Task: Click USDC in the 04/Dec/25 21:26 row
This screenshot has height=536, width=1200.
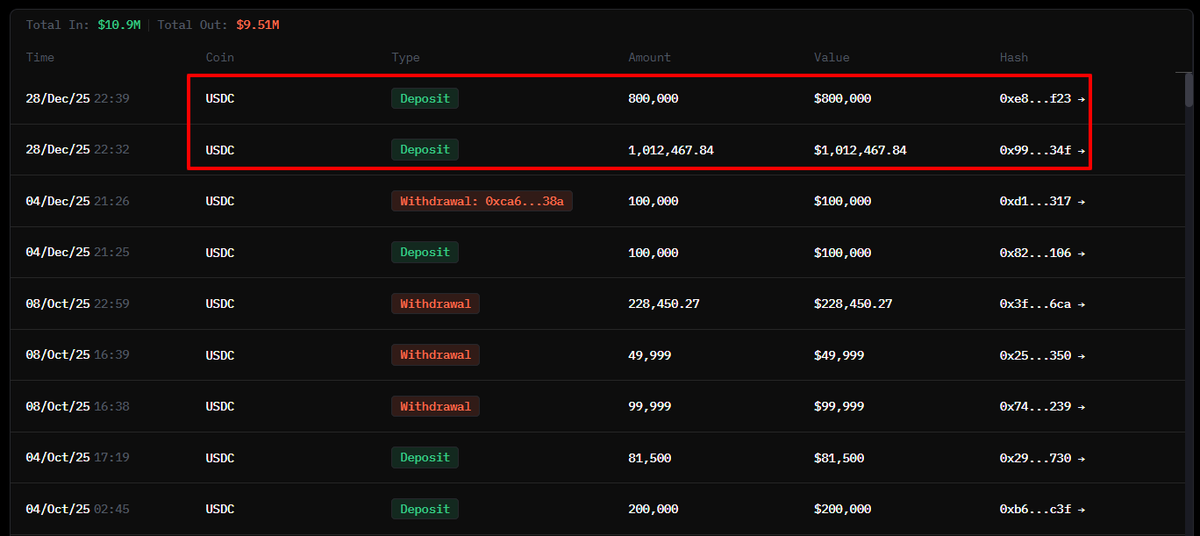Action: 220,201
